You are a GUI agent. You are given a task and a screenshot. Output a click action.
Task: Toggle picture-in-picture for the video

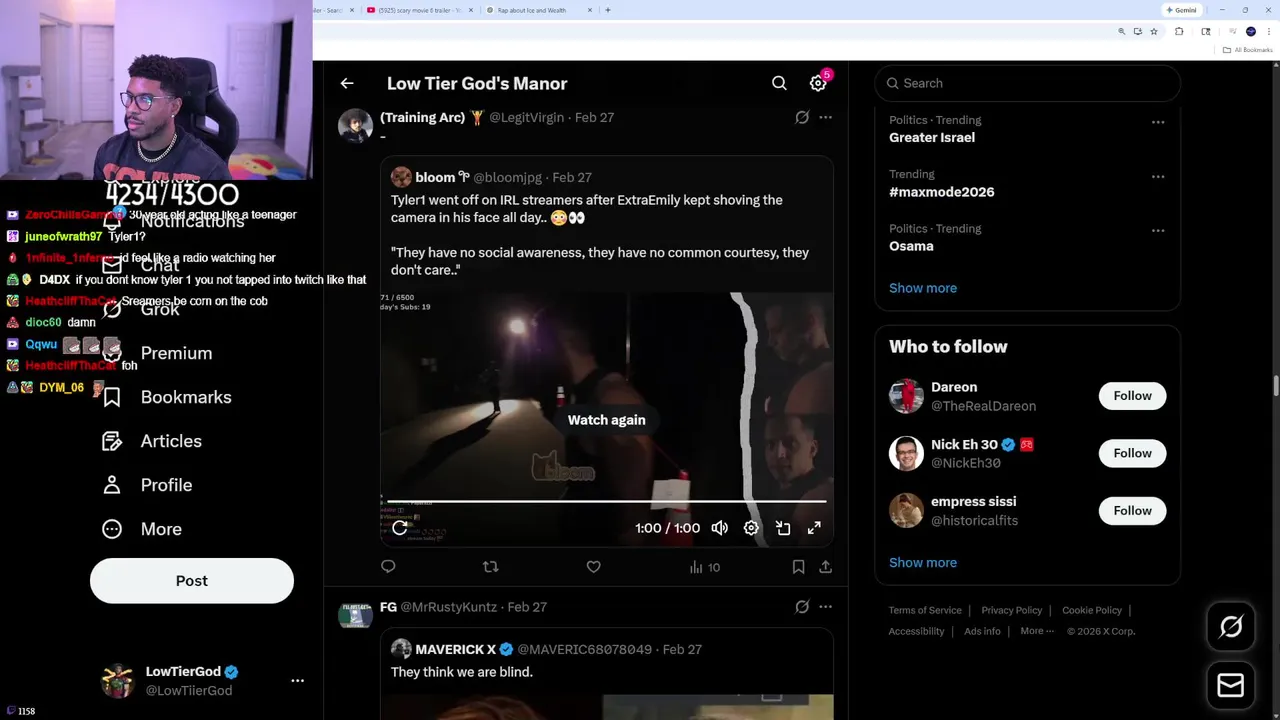(x=783, y=528)
